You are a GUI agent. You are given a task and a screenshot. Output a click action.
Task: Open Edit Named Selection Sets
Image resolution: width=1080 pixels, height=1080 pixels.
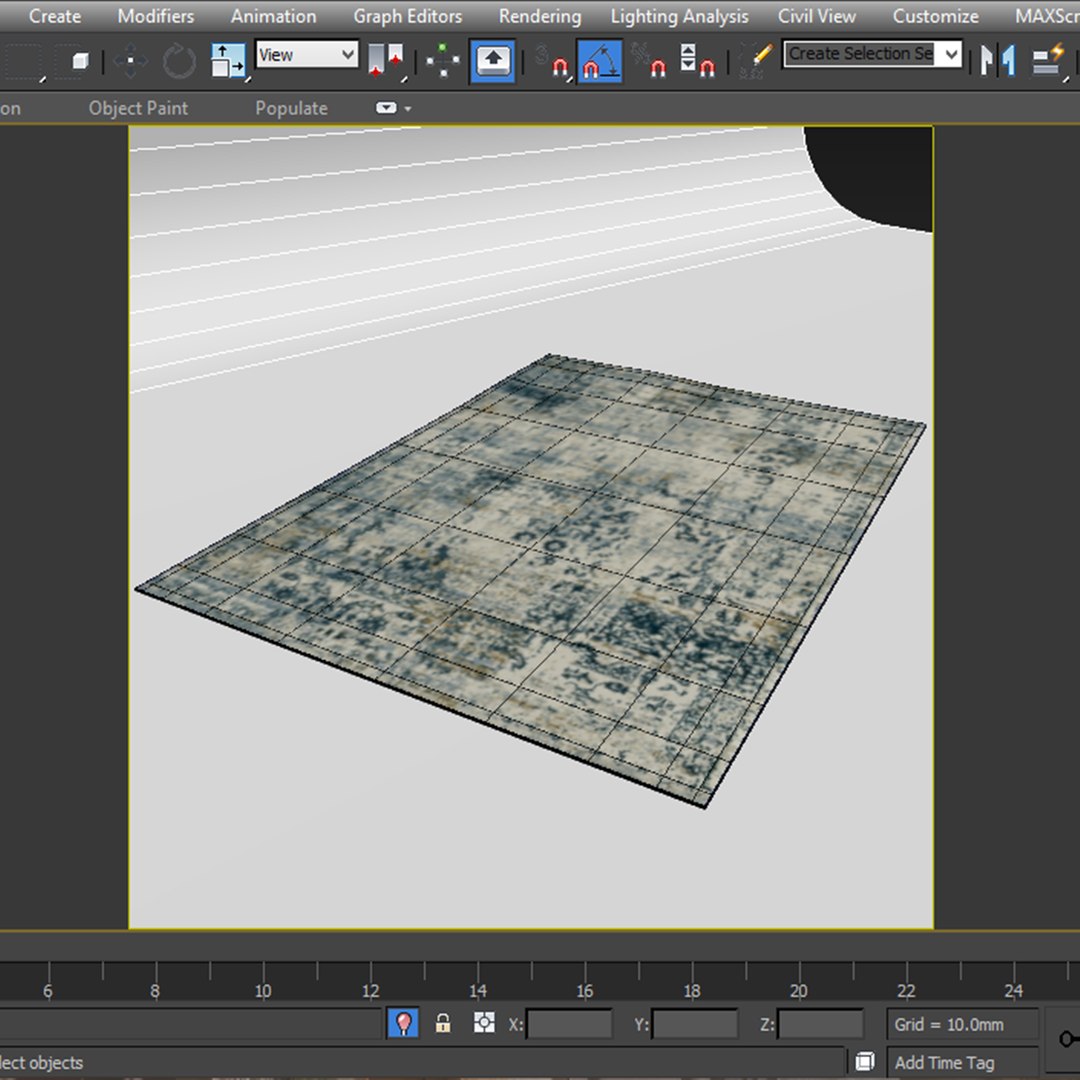pyautogui.click(x=755, y=61)
